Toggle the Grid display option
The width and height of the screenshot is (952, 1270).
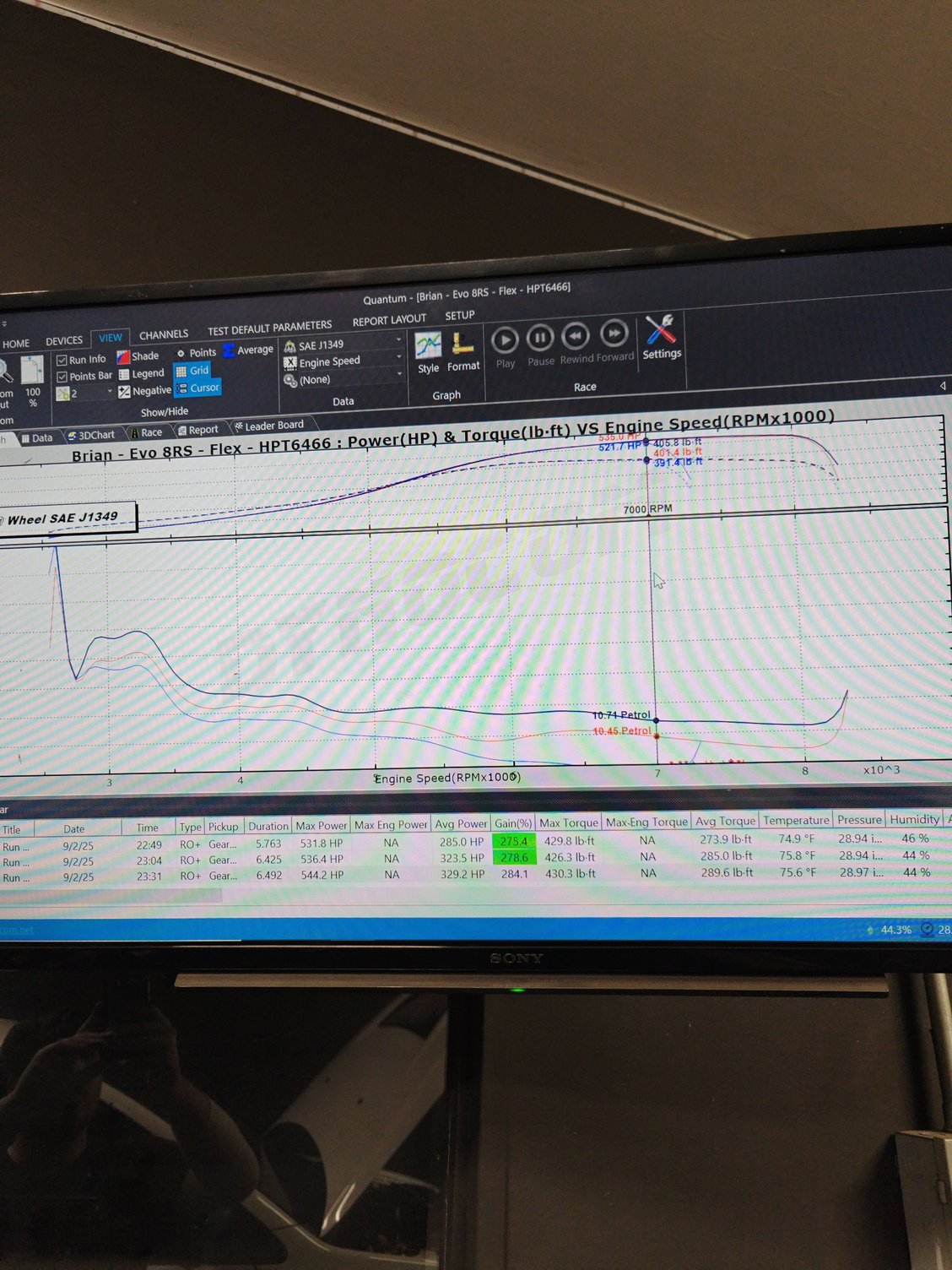pyautogui.click(x=192, y=371)
